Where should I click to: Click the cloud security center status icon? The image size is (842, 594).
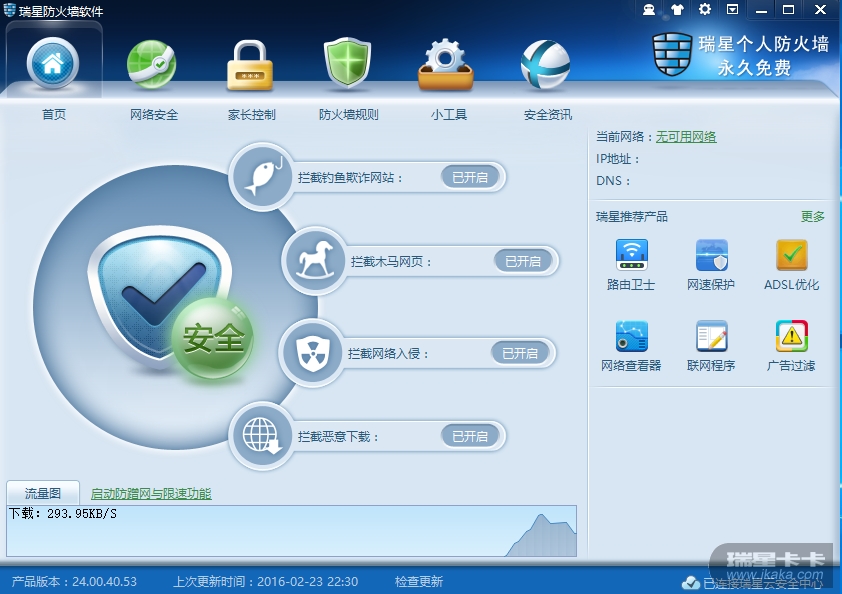point(691,583)
